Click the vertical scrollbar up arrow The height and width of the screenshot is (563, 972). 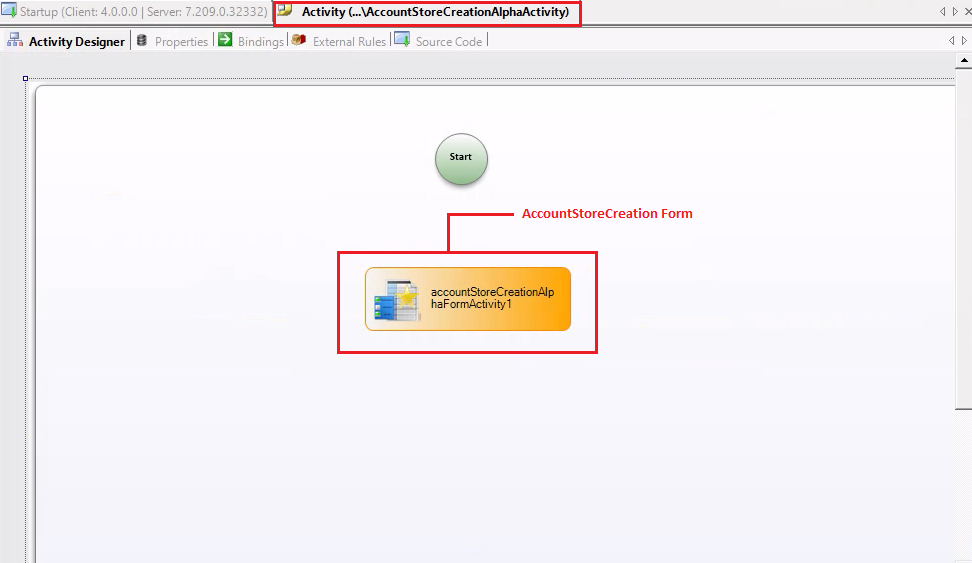(964, 61)
